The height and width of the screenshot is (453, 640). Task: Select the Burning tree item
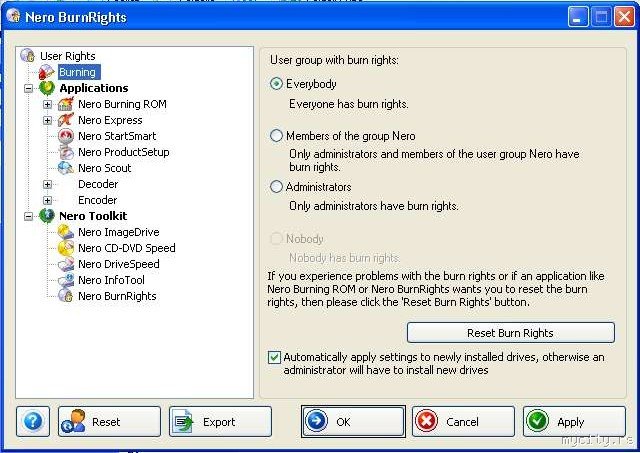[78, 72]
